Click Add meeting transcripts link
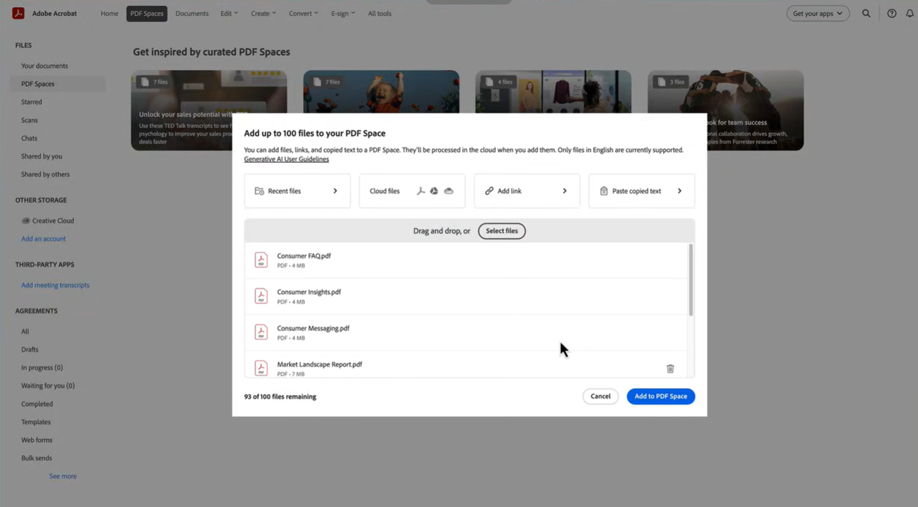The image size is (918, 507). tap(56, 285)
